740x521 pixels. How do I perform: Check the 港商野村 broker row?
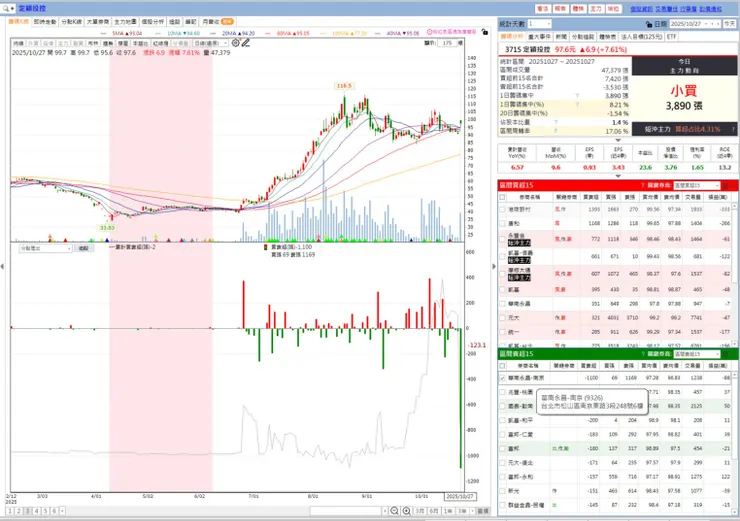(x=502, y=210)
